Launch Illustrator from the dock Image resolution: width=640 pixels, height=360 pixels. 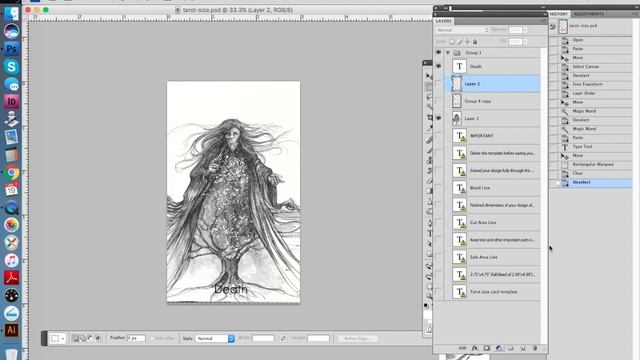coord(11,330)
